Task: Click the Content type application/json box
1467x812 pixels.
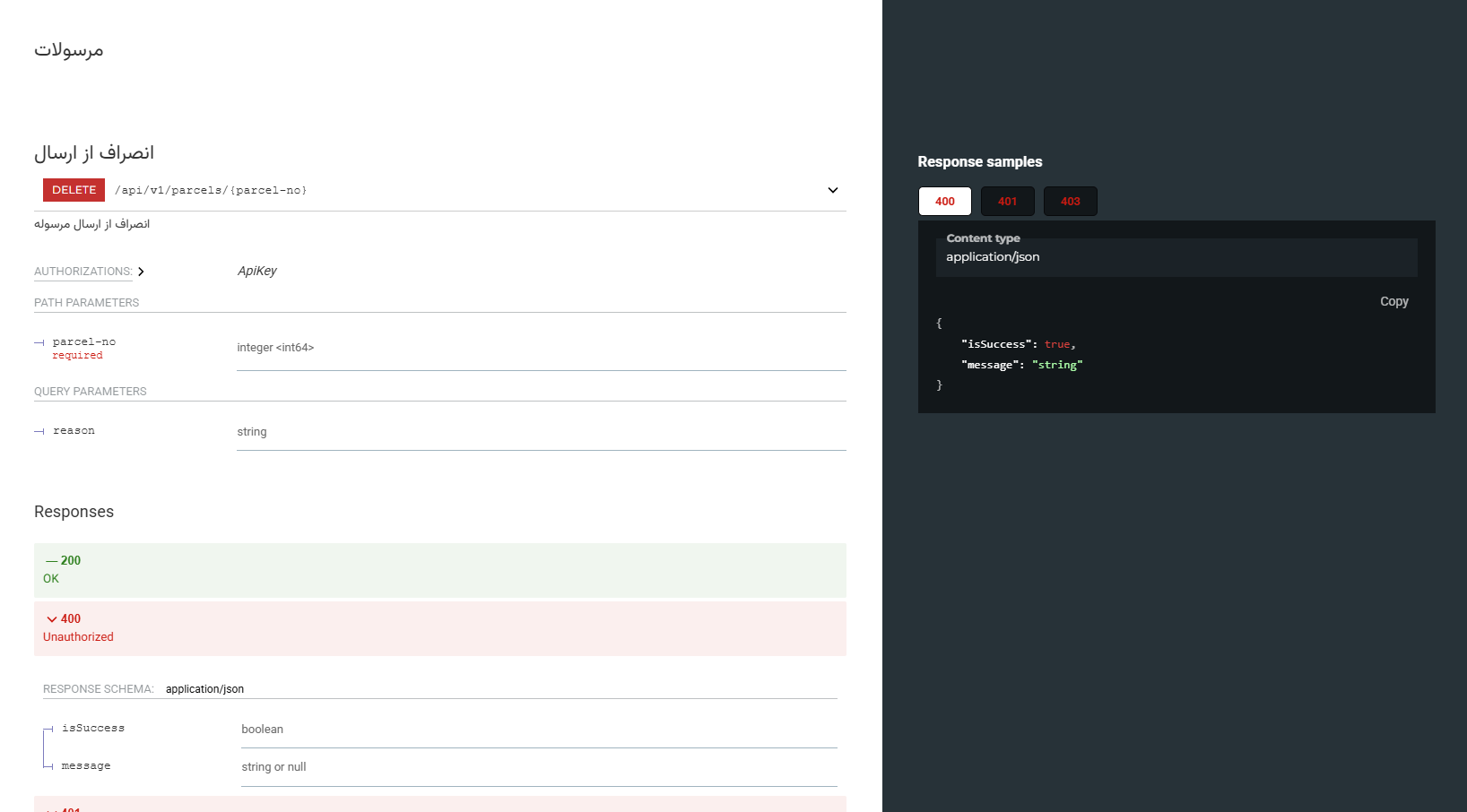Action: (1176, 257)
